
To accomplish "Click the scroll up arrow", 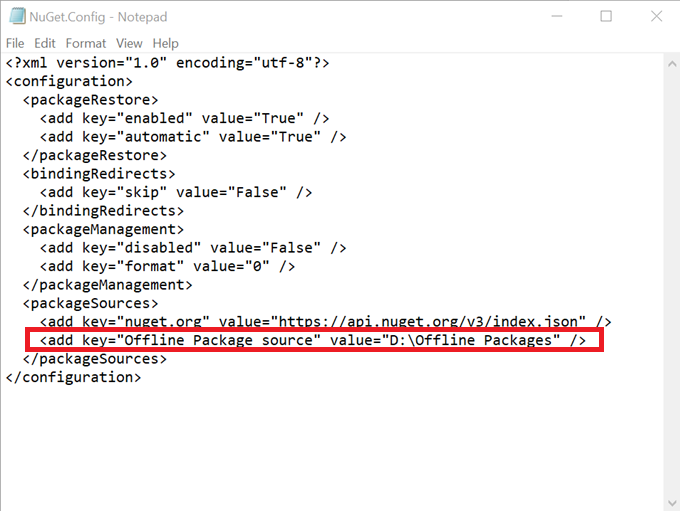I will [672, 64].
